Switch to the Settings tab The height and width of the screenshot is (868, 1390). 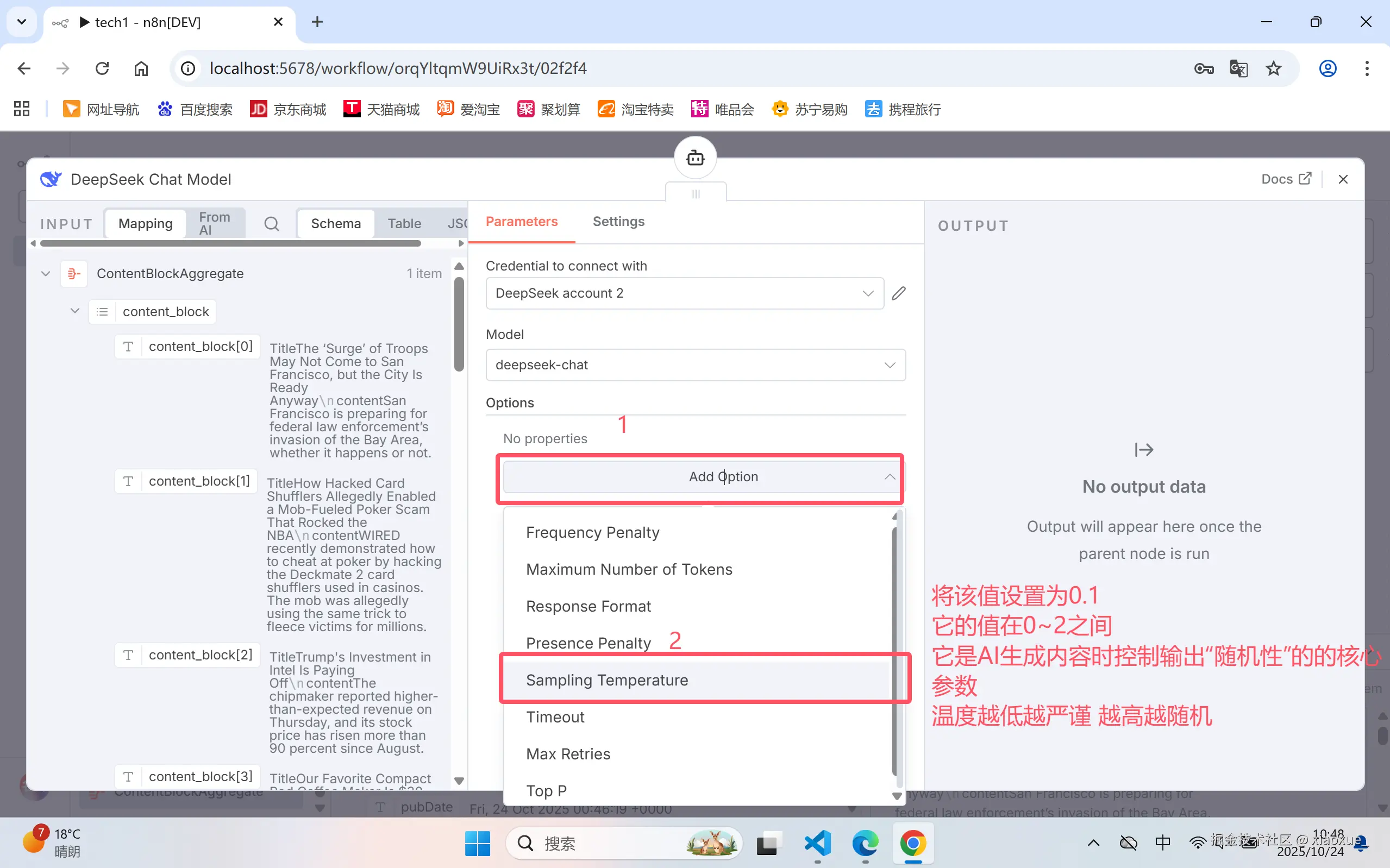618,222
